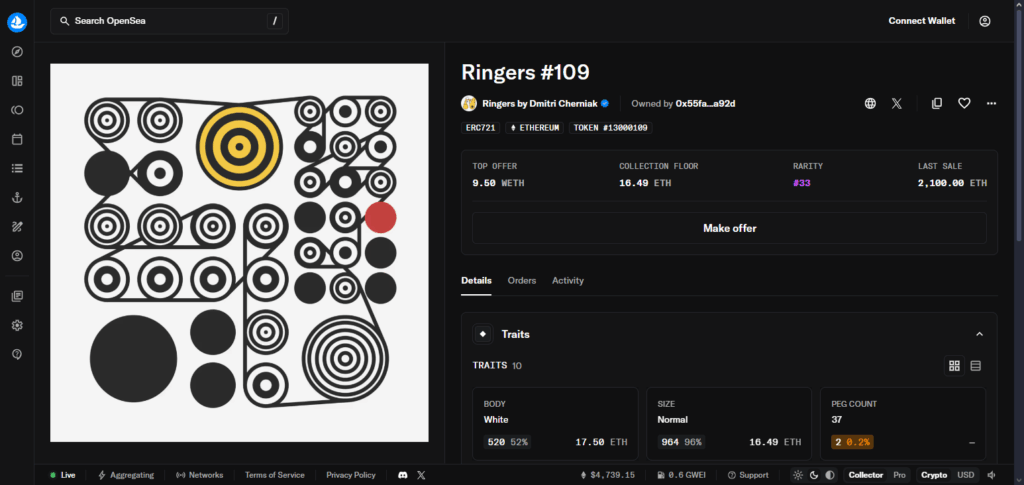The height and width of the screenshot is (485, 1024).
Task: Click the OpenSea logo in the sidebar
Action: [x=17, y=22]
